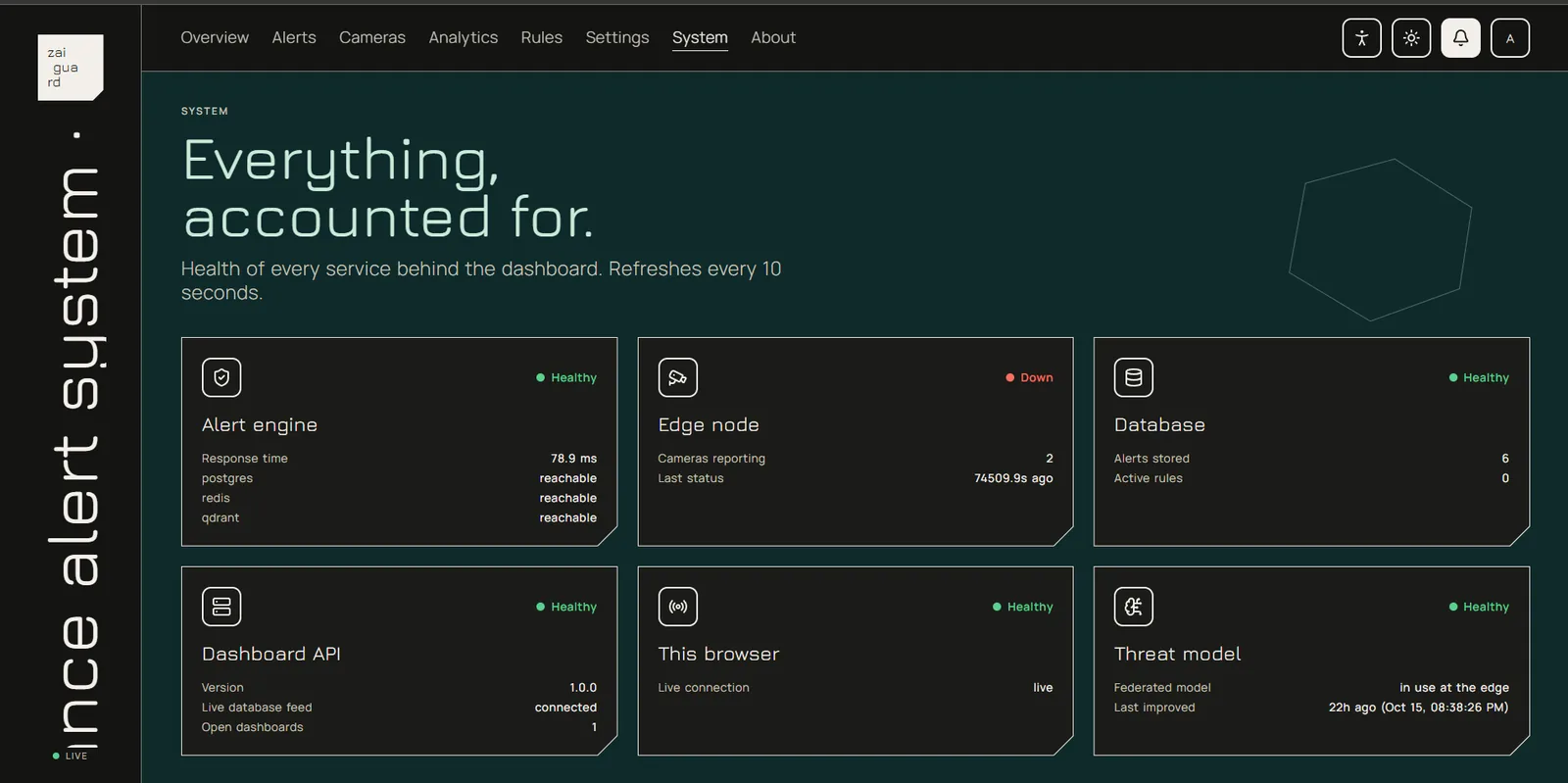Screen dimensions: 1568x783
Task: Click the Edge node camera icon
Action: [678, 377]
